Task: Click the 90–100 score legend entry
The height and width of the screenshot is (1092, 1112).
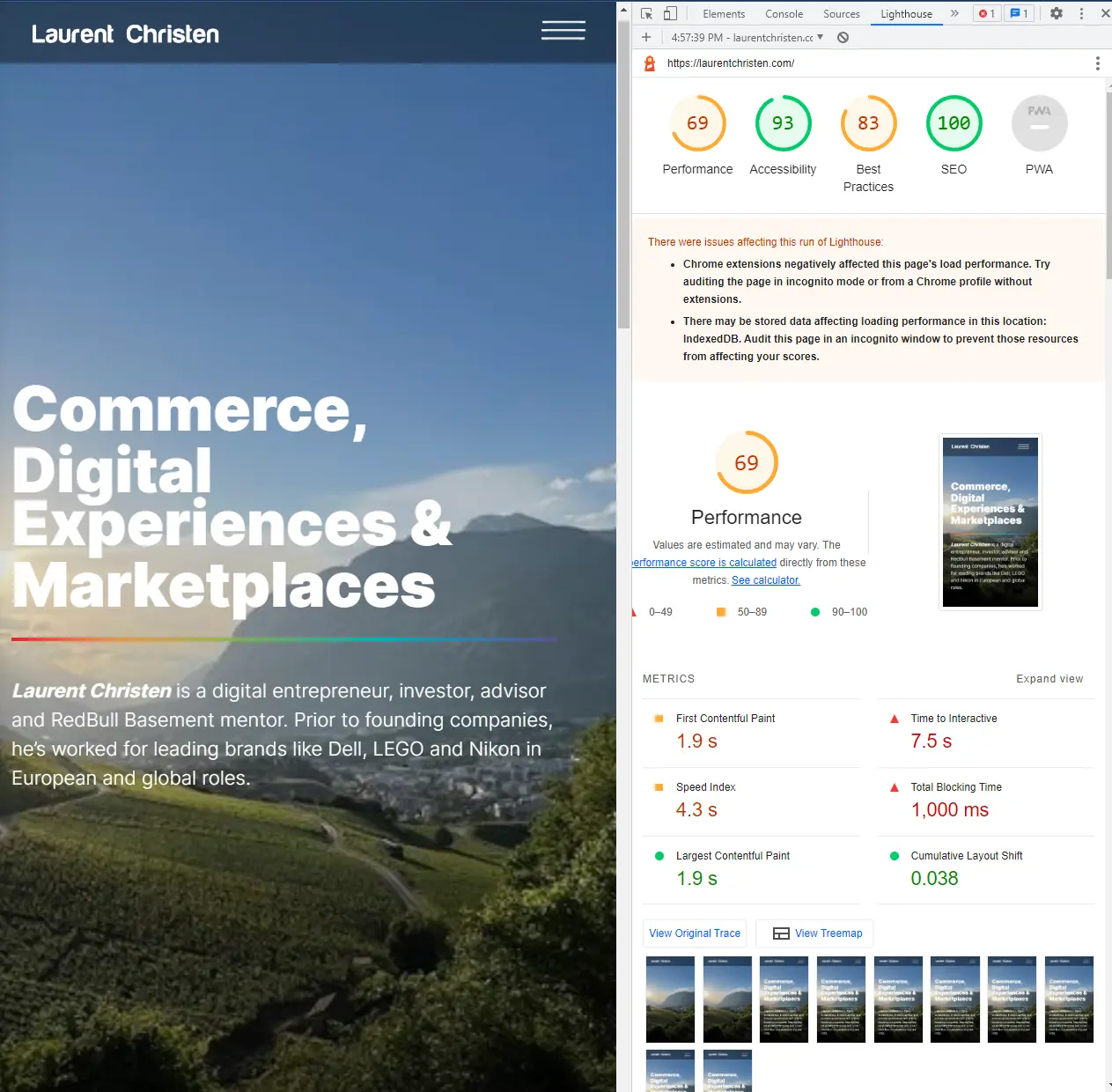Action: pyautogui.click(x=839, y=612)
